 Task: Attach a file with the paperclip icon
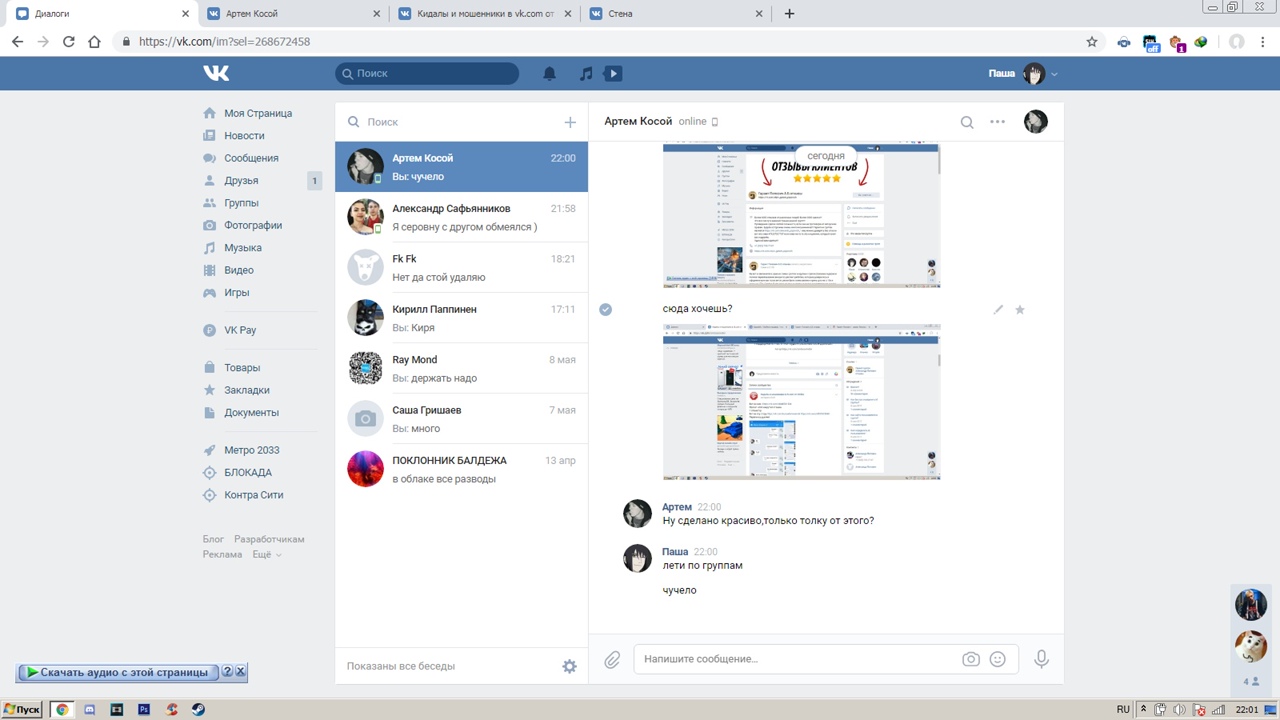pos(612,660)
